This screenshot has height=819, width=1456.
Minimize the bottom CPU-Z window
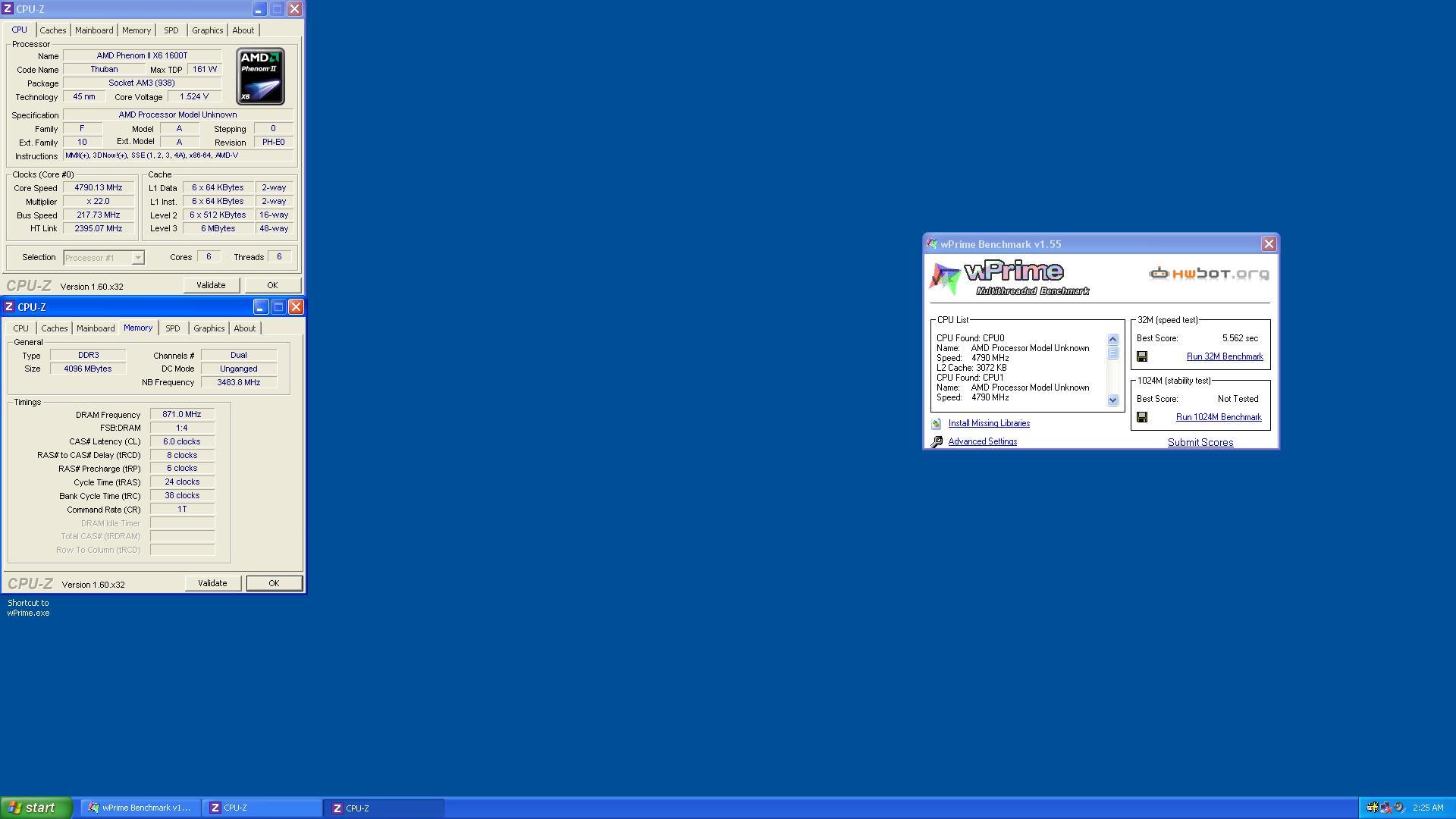[260, 307]
